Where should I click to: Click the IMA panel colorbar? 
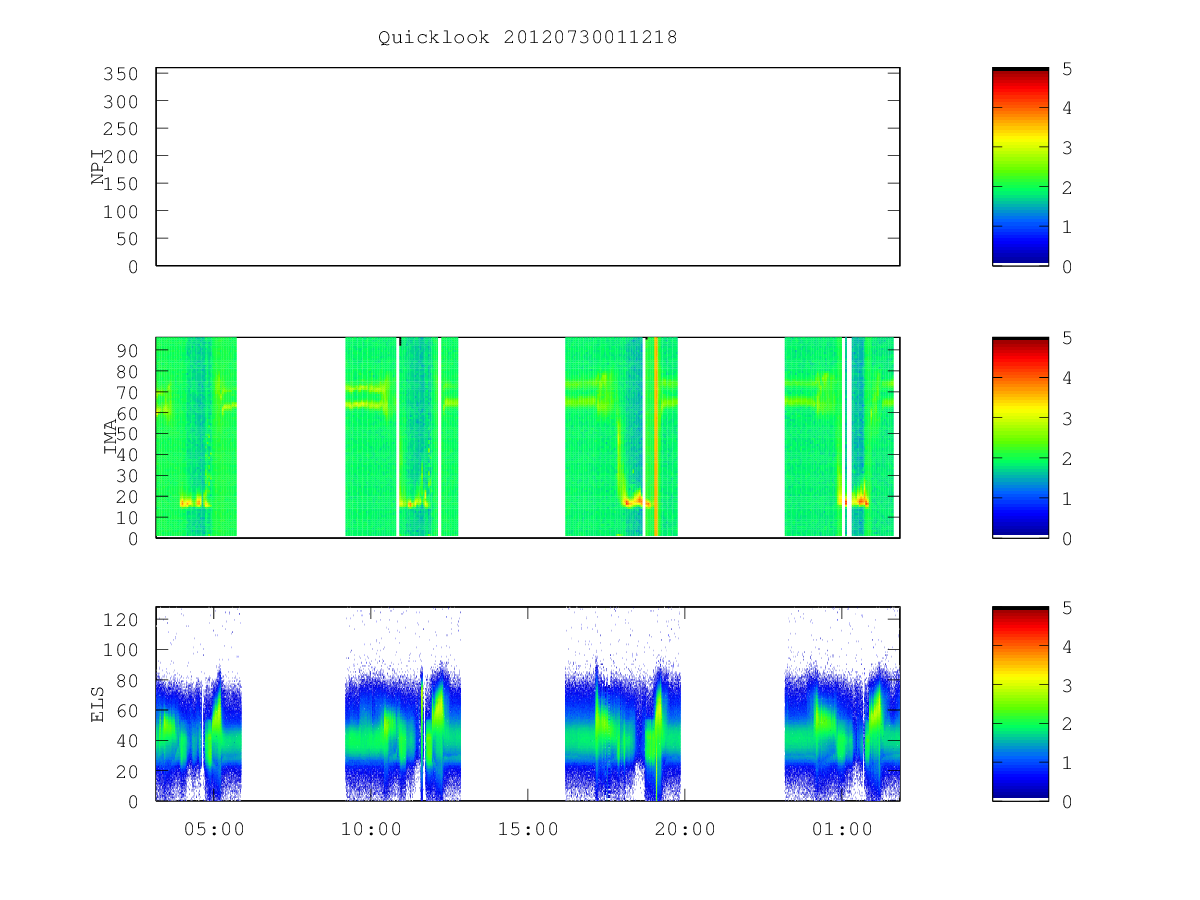click(1020, 437)
